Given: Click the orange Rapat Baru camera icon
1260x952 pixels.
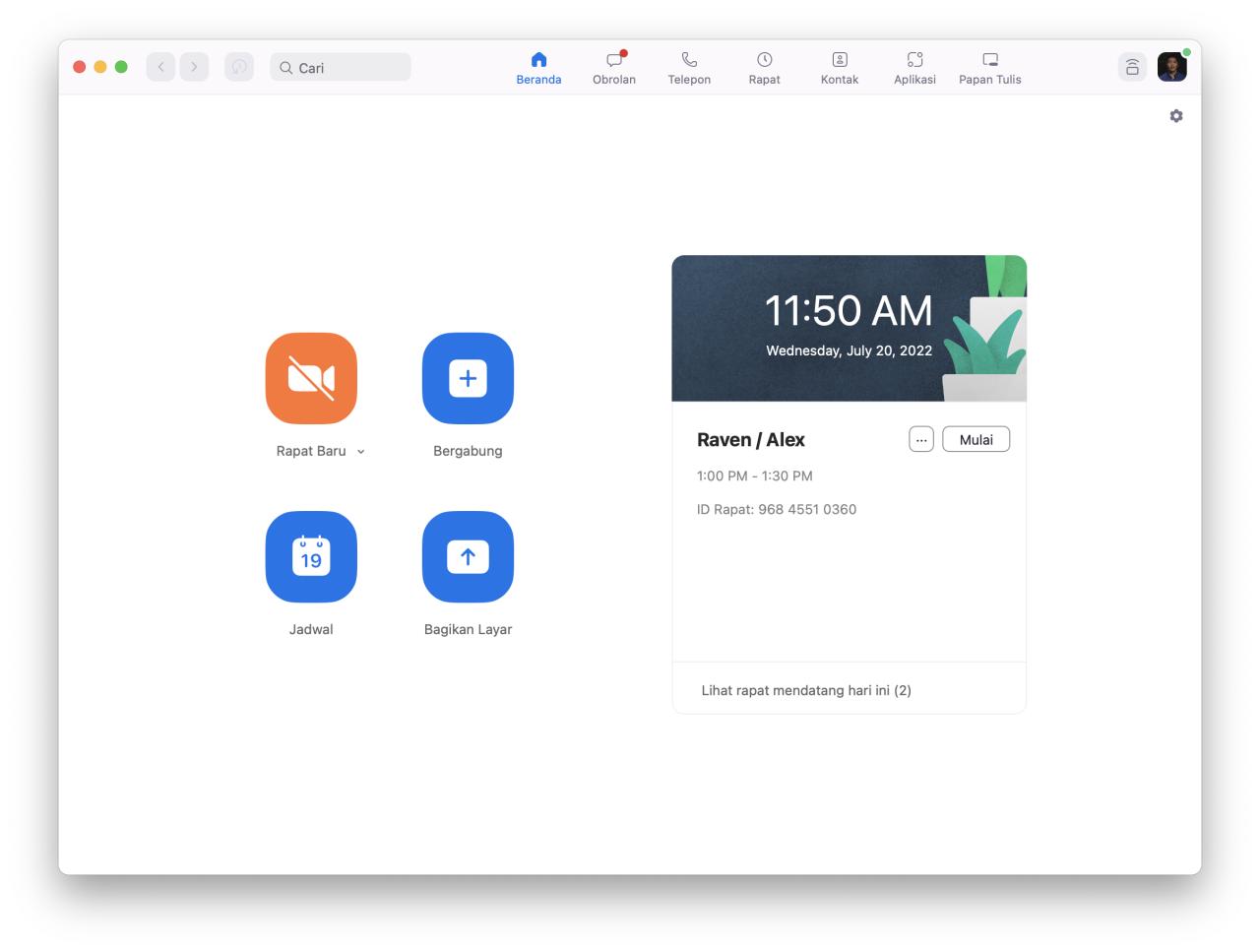Looking at the screenshot, I should click(311, 378).
